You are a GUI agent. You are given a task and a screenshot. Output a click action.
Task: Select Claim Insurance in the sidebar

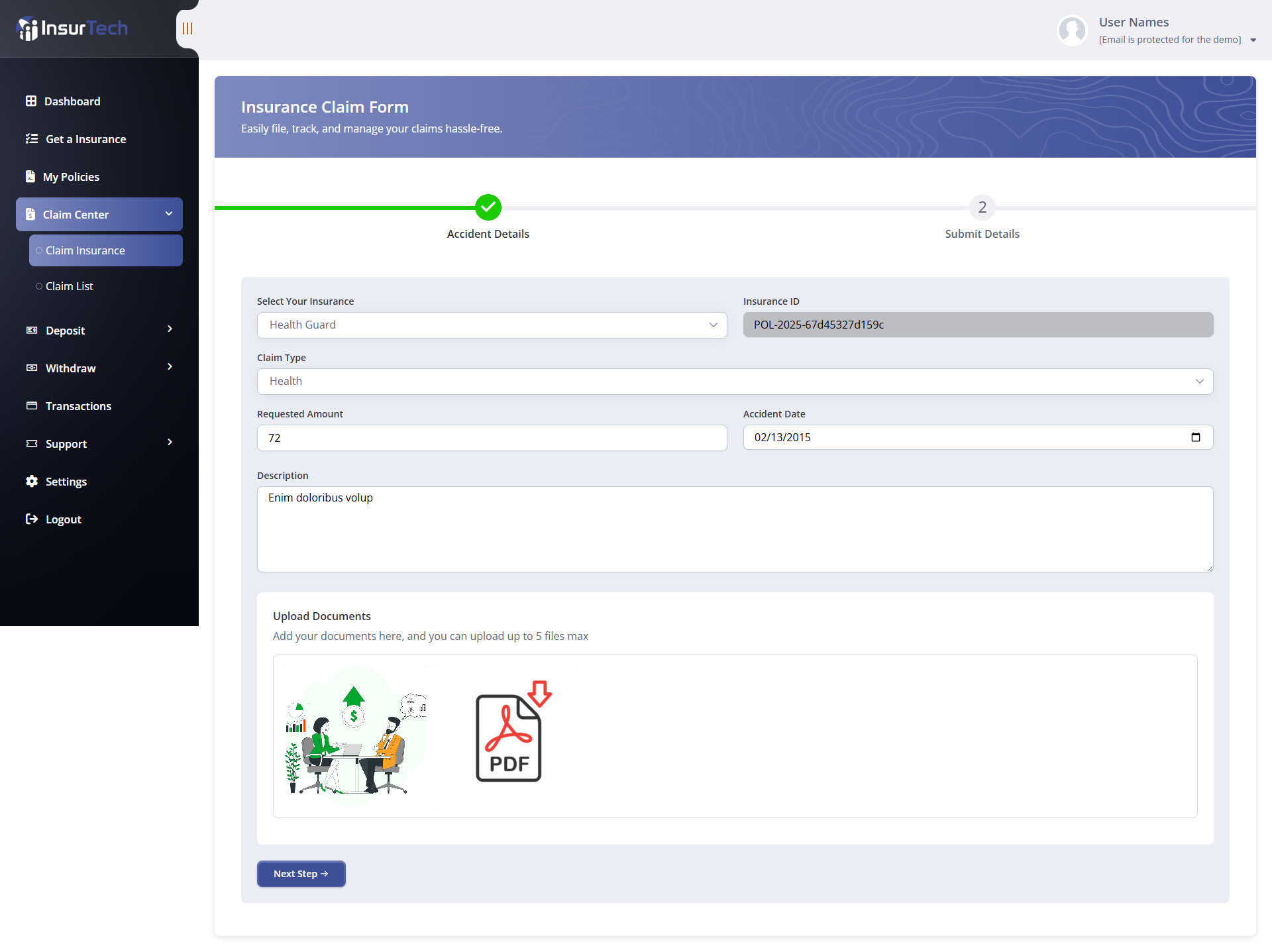[x=85, y=250]
